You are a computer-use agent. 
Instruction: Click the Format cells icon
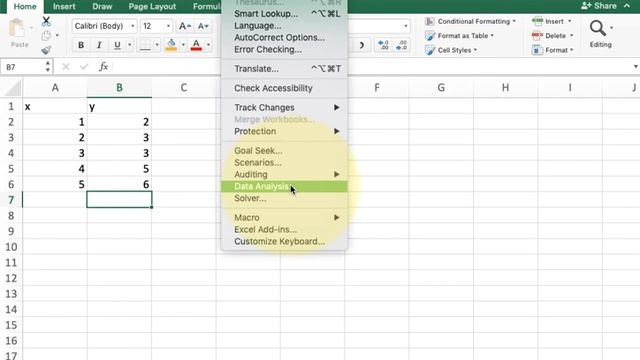click(537, 50)
